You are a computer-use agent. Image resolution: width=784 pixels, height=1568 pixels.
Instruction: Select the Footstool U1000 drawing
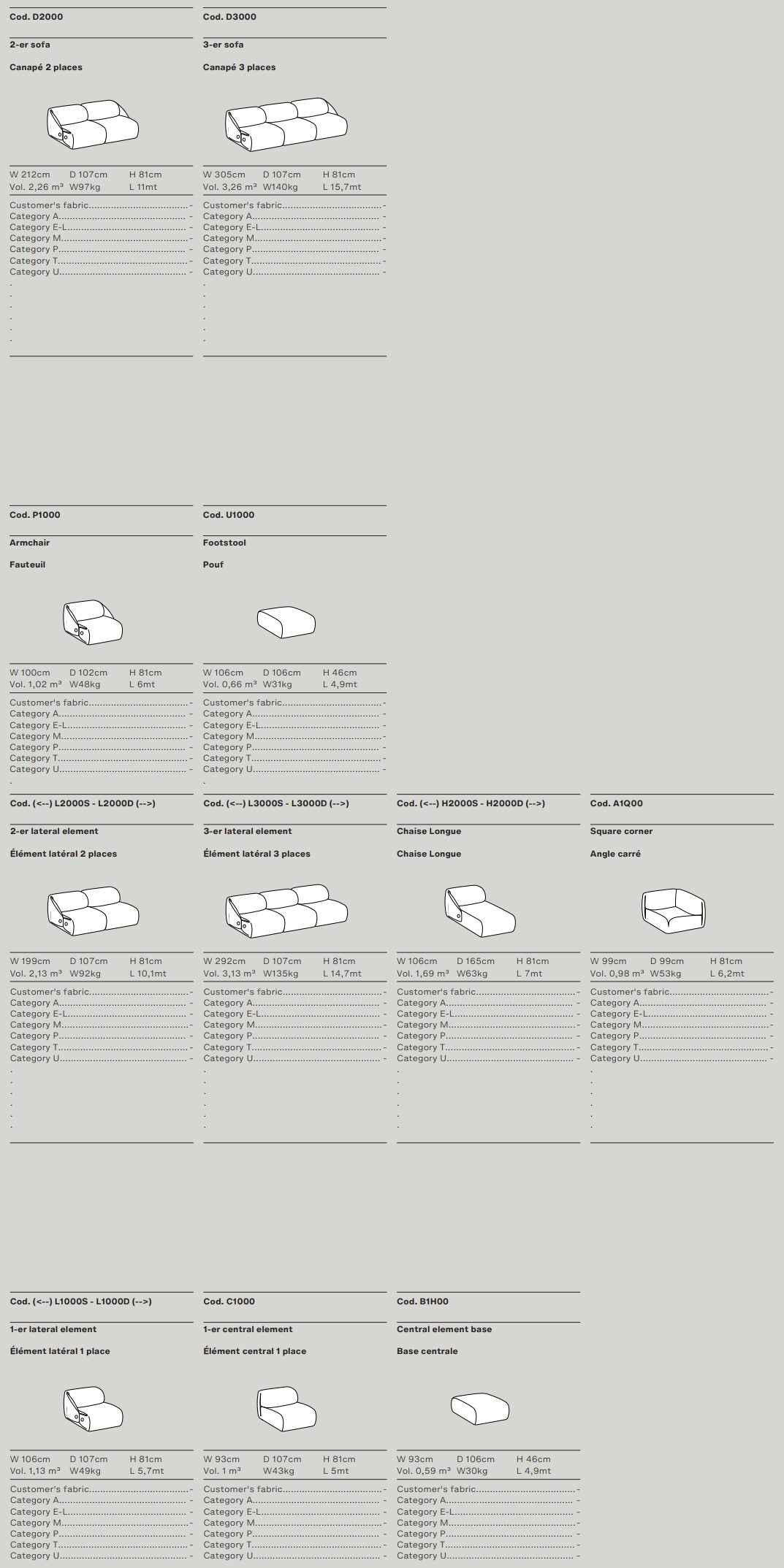point(286,622)
